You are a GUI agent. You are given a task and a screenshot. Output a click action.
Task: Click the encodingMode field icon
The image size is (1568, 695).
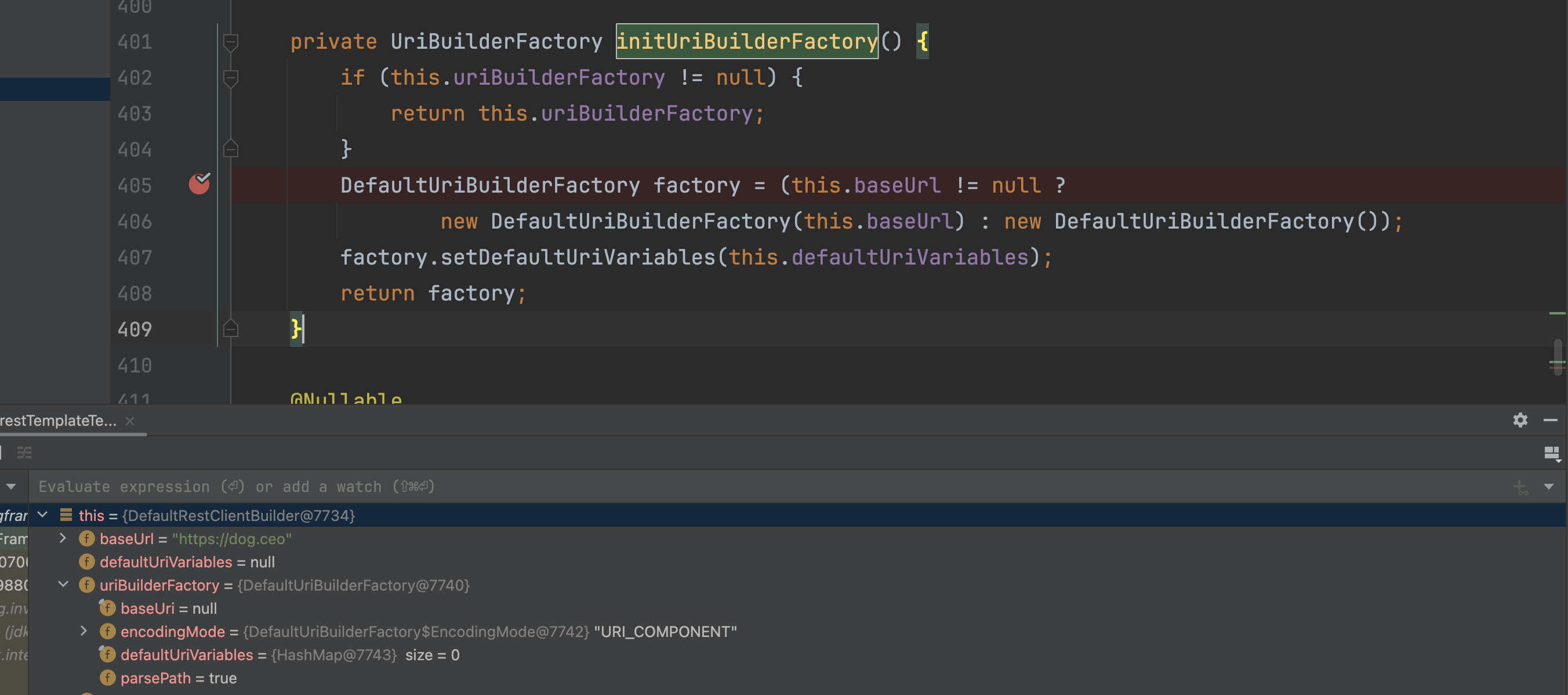click(x=107, y=631)
